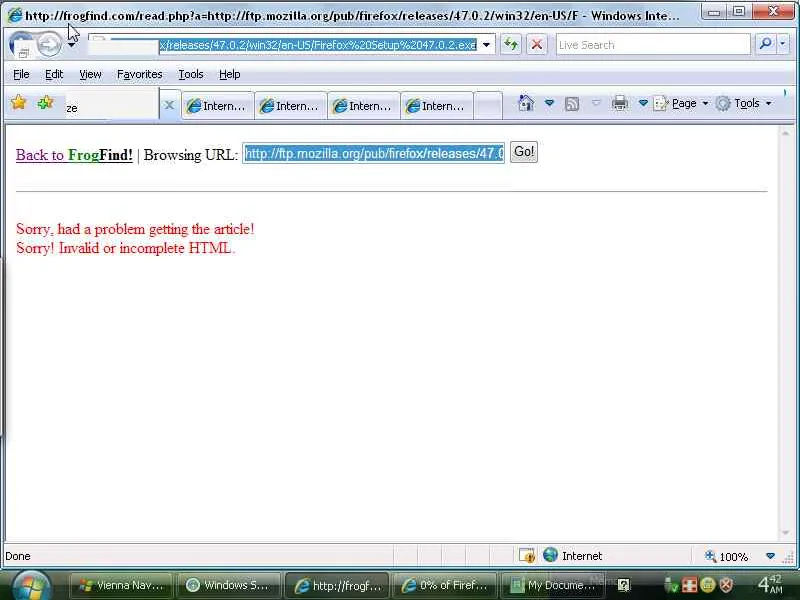
Task: Open the Tools menu in menu bar
Action: point(191,74)
